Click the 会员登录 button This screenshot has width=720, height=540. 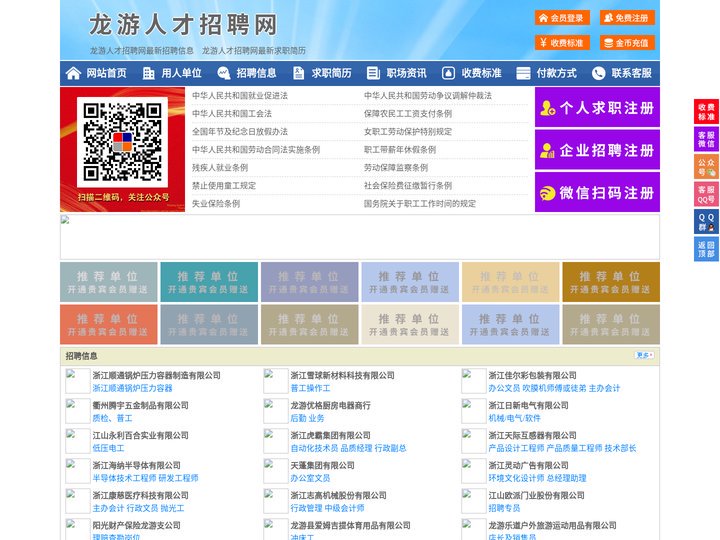coord(562,18)
